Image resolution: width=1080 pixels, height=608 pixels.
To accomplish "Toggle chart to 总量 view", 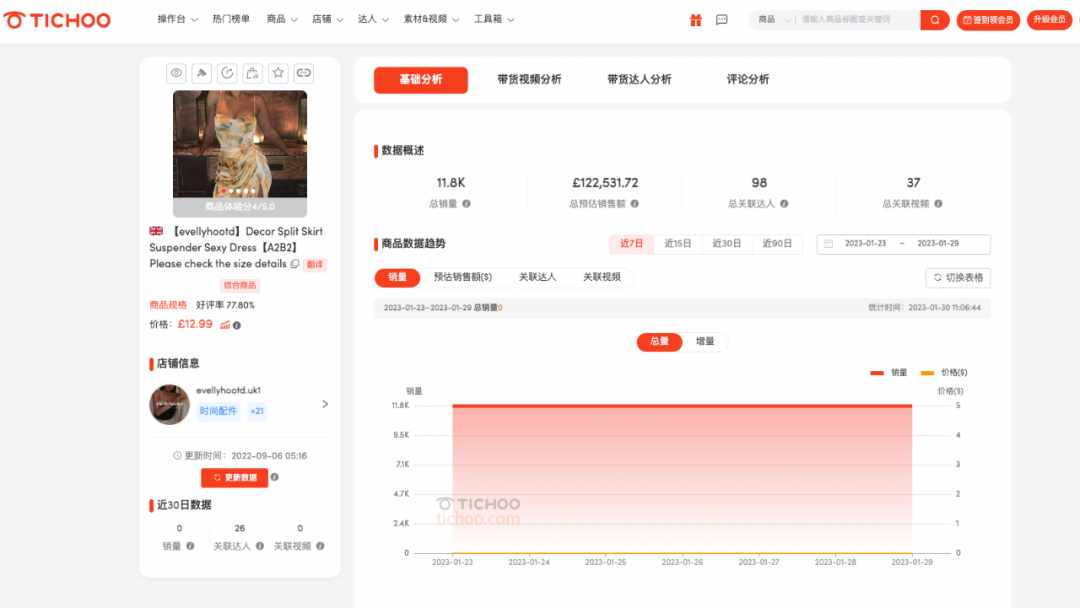I will coord(659,342).
